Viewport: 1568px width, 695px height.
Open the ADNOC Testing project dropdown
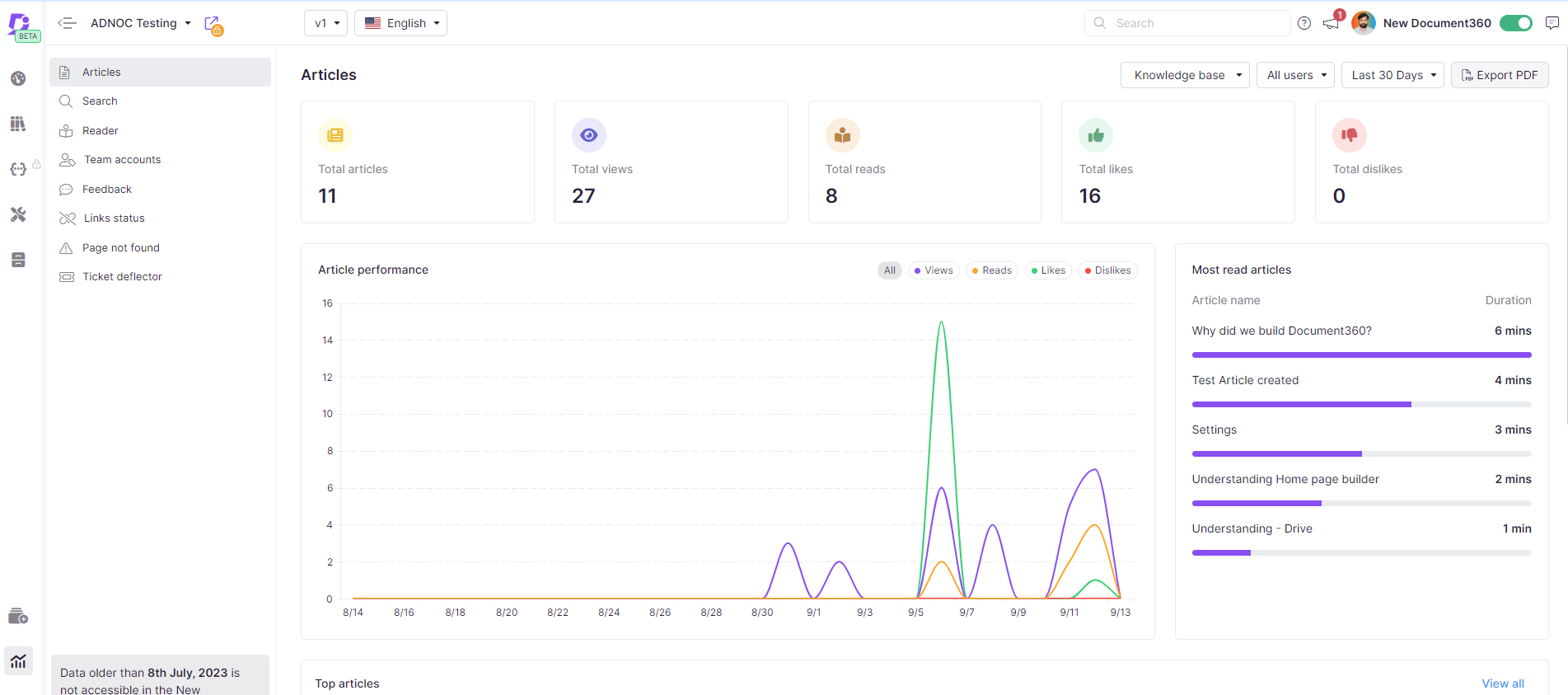[x=141, y=23]
